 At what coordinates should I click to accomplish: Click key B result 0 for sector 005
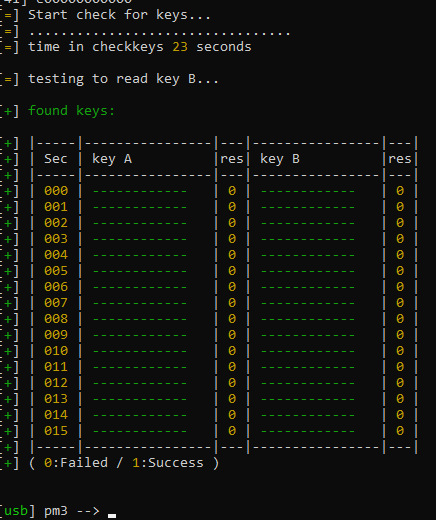(400, 271)
